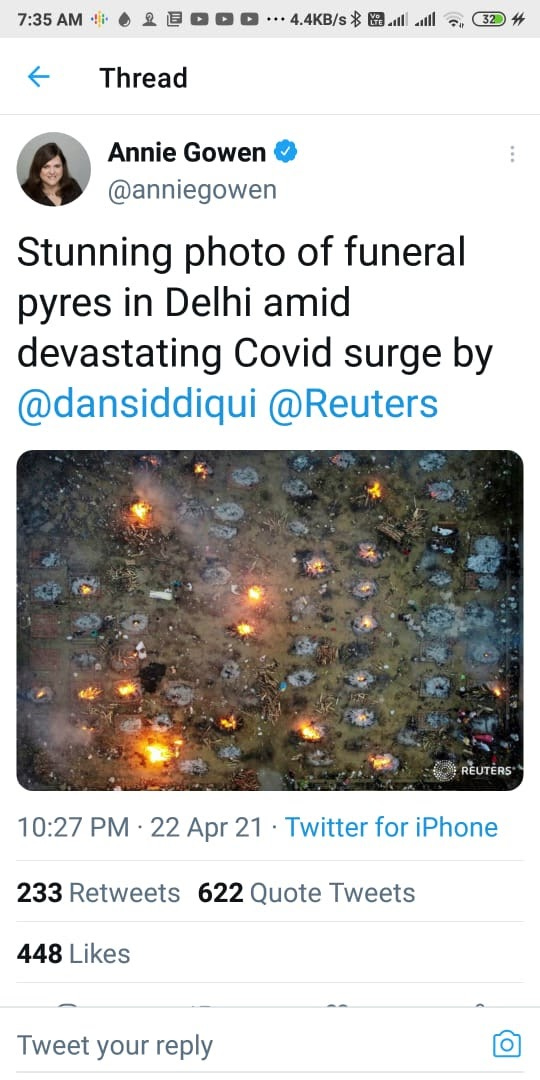Image resolution: width=540 pixels, height=1080 pixels.
Task: Open the @Reuters mention link
Action: point(353,404)
